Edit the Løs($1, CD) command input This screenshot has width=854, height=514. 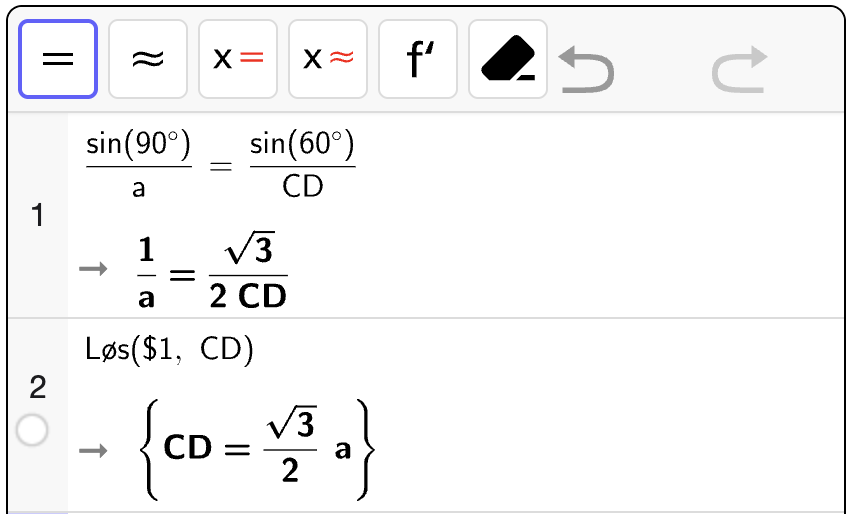tap(169, 349)
